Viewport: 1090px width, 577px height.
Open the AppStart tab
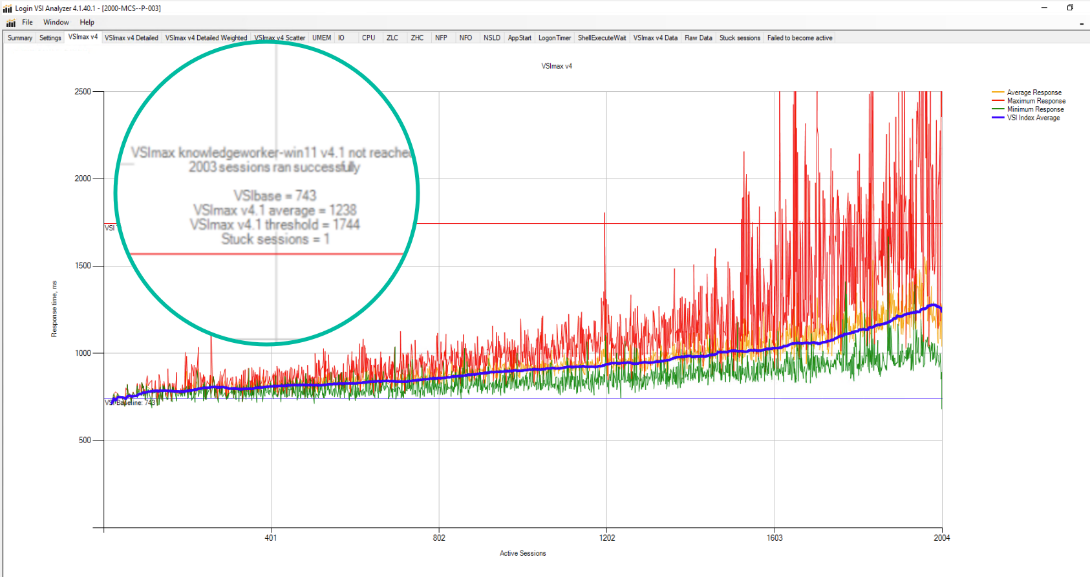[x=519, y=38]
